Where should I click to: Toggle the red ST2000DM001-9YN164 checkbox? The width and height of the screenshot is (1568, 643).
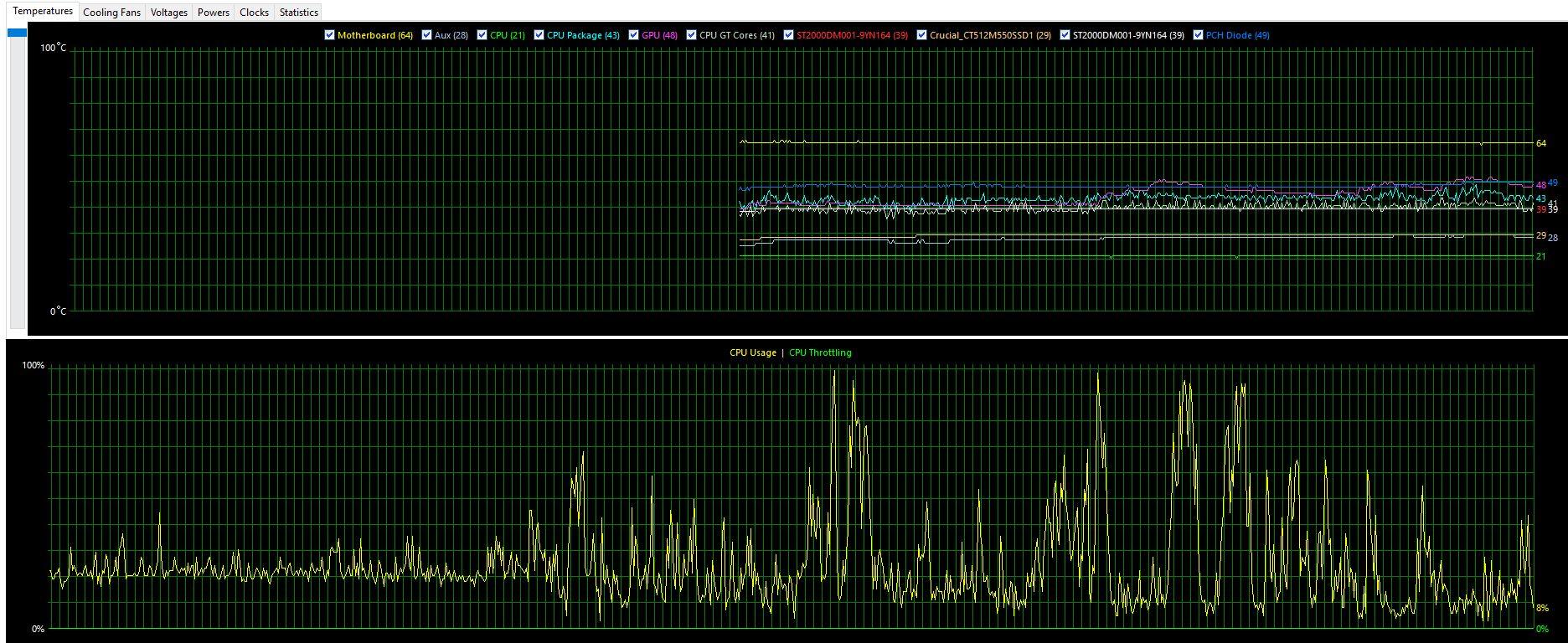[x=789, y=35]
